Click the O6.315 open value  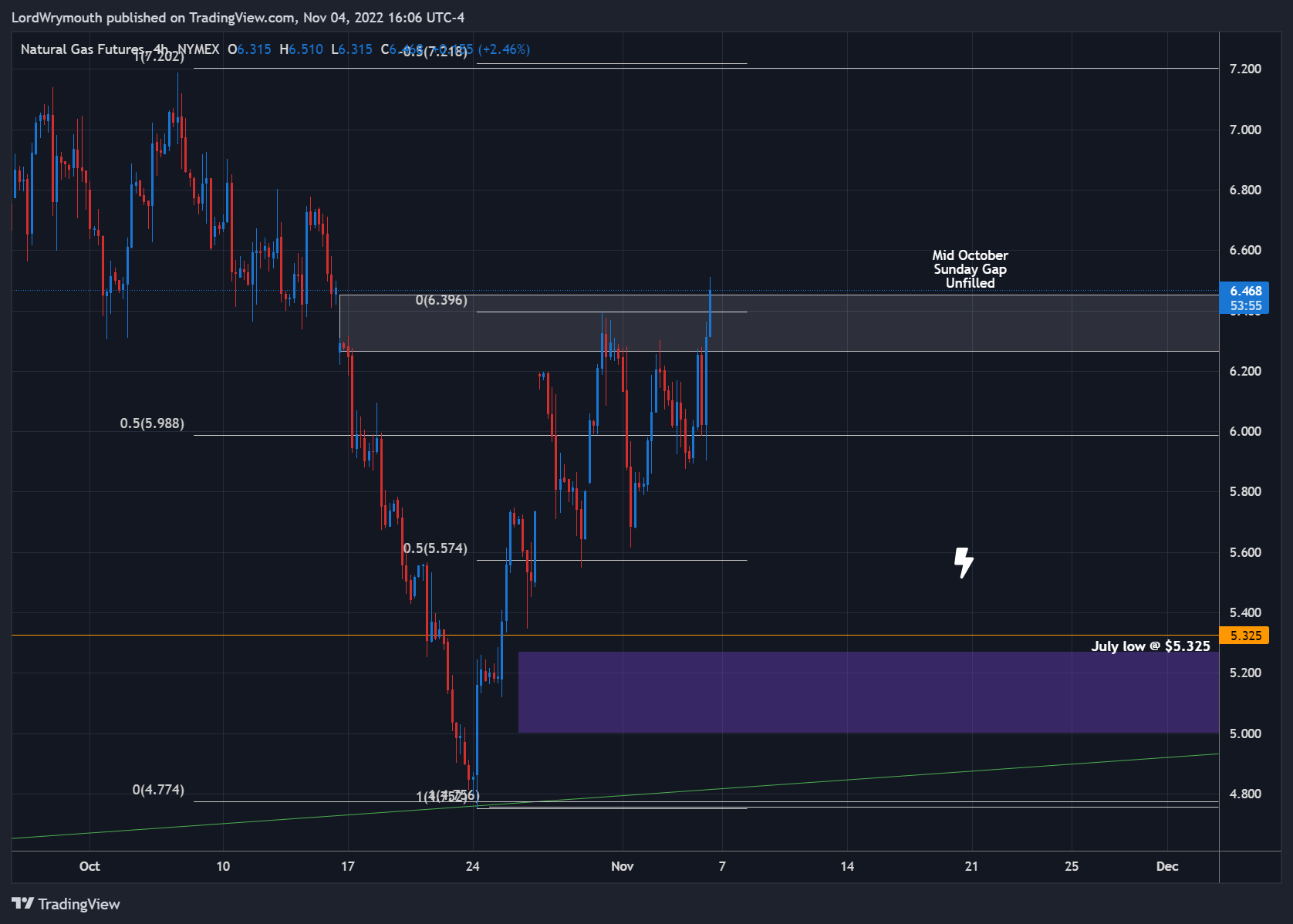point(249,49)
